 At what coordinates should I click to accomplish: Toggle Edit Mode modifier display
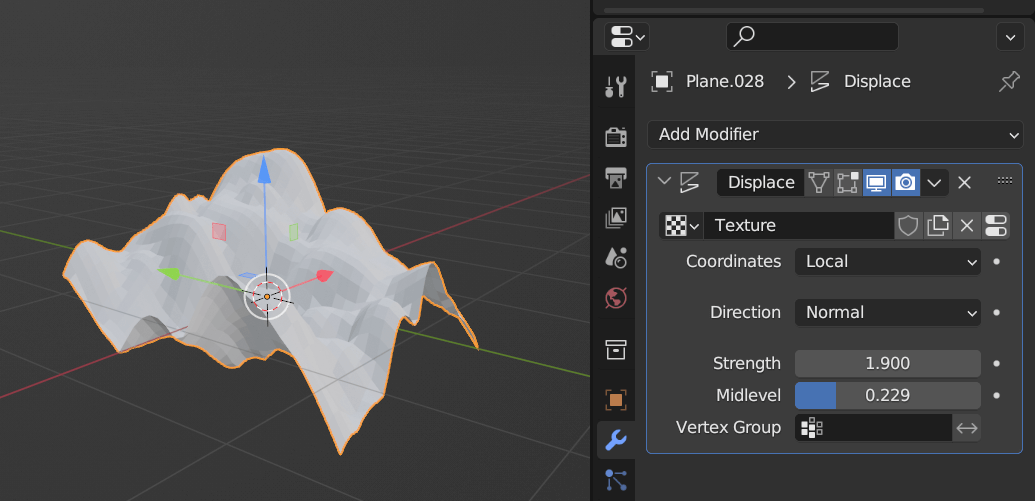848,182
